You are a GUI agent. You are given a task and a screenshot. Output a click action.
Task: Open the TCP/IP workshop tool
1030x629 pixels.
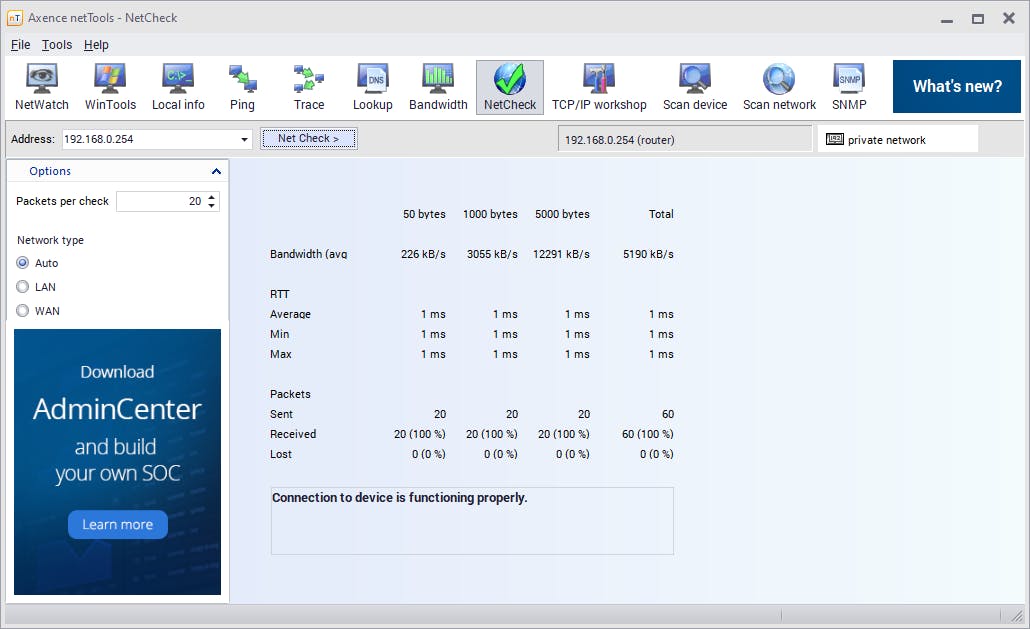click(599, 87)
